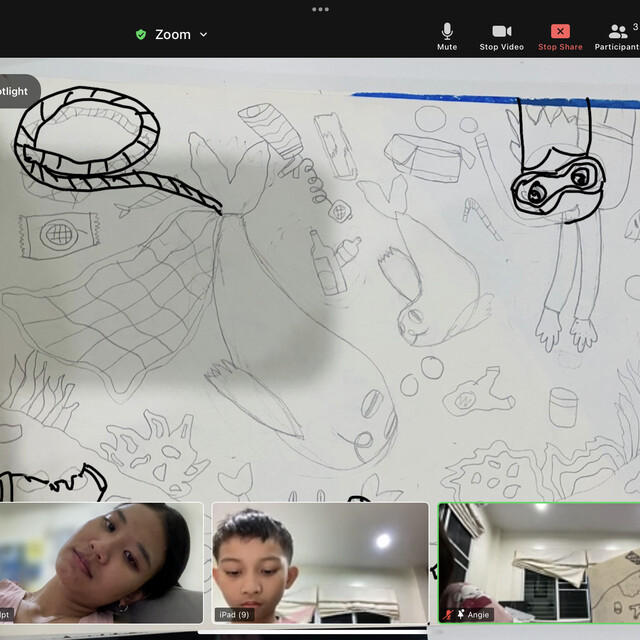Tap the muted microphone icon on Angie's tile
640x640 pixels.
(448, 614)
